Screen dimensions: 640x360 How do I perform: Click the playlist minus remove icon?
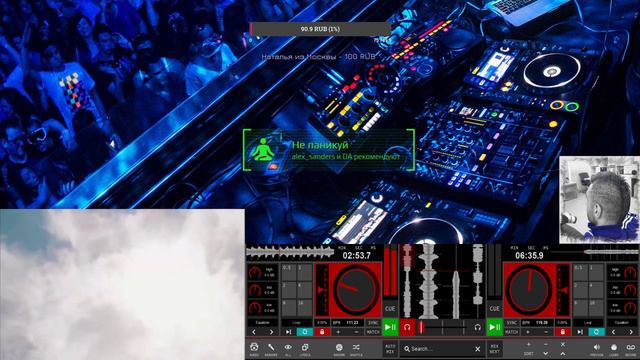tap(546, 344)
